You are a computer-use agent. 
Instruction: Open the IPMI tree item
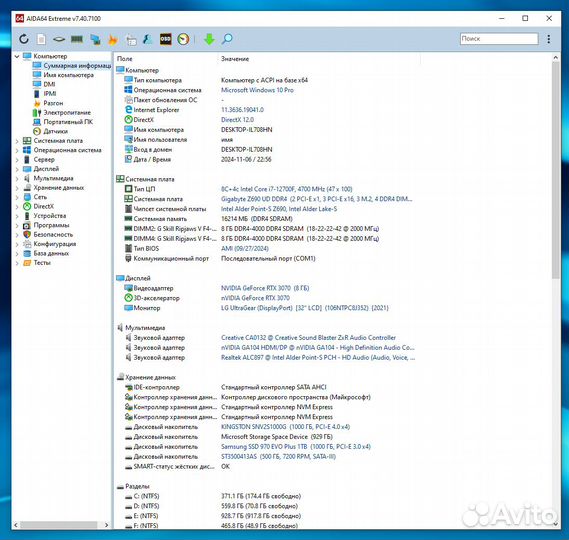[x=50, y=94]
